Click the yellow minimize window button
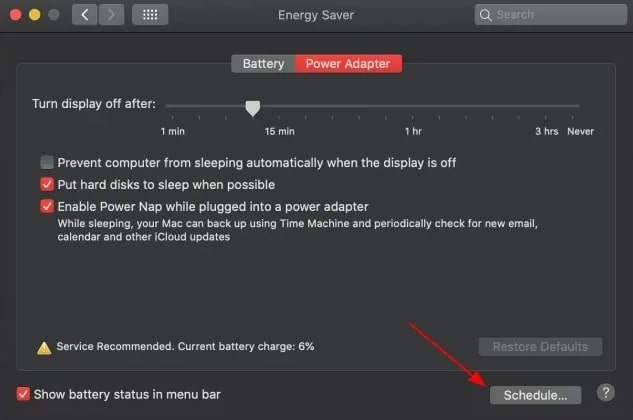The width and height of the screenshot is (633, 420). click(35, 15)
